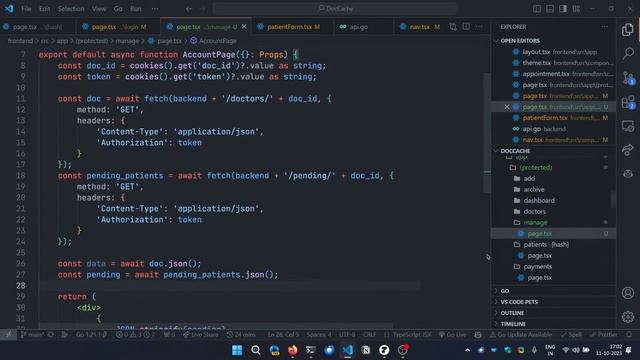Open the Manage gear icon
Screen dimensions: 640x360
click(628, 317)
